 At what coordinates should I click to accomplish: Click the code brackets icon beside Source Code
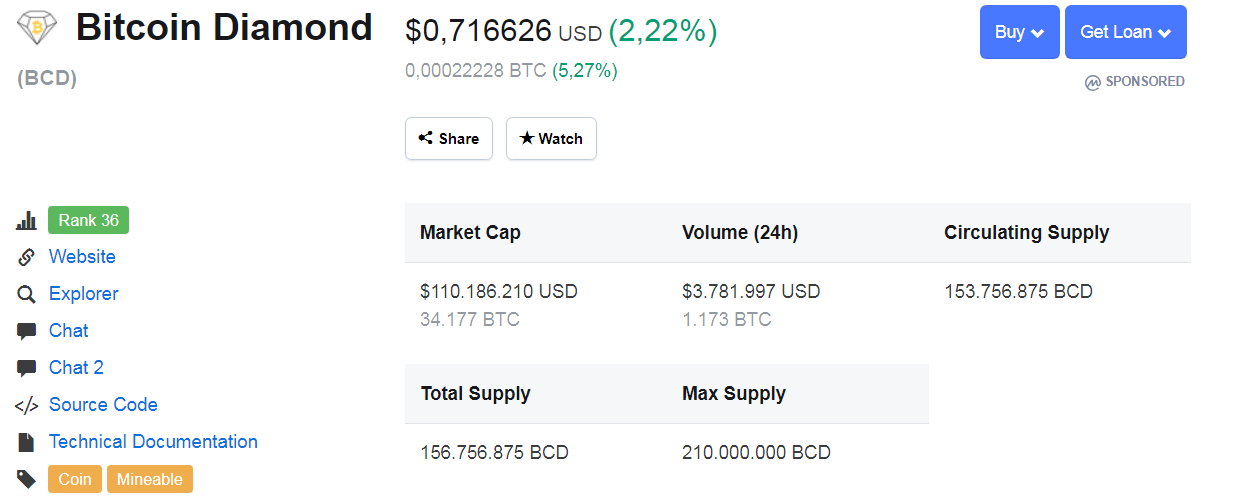coord(27,405)
